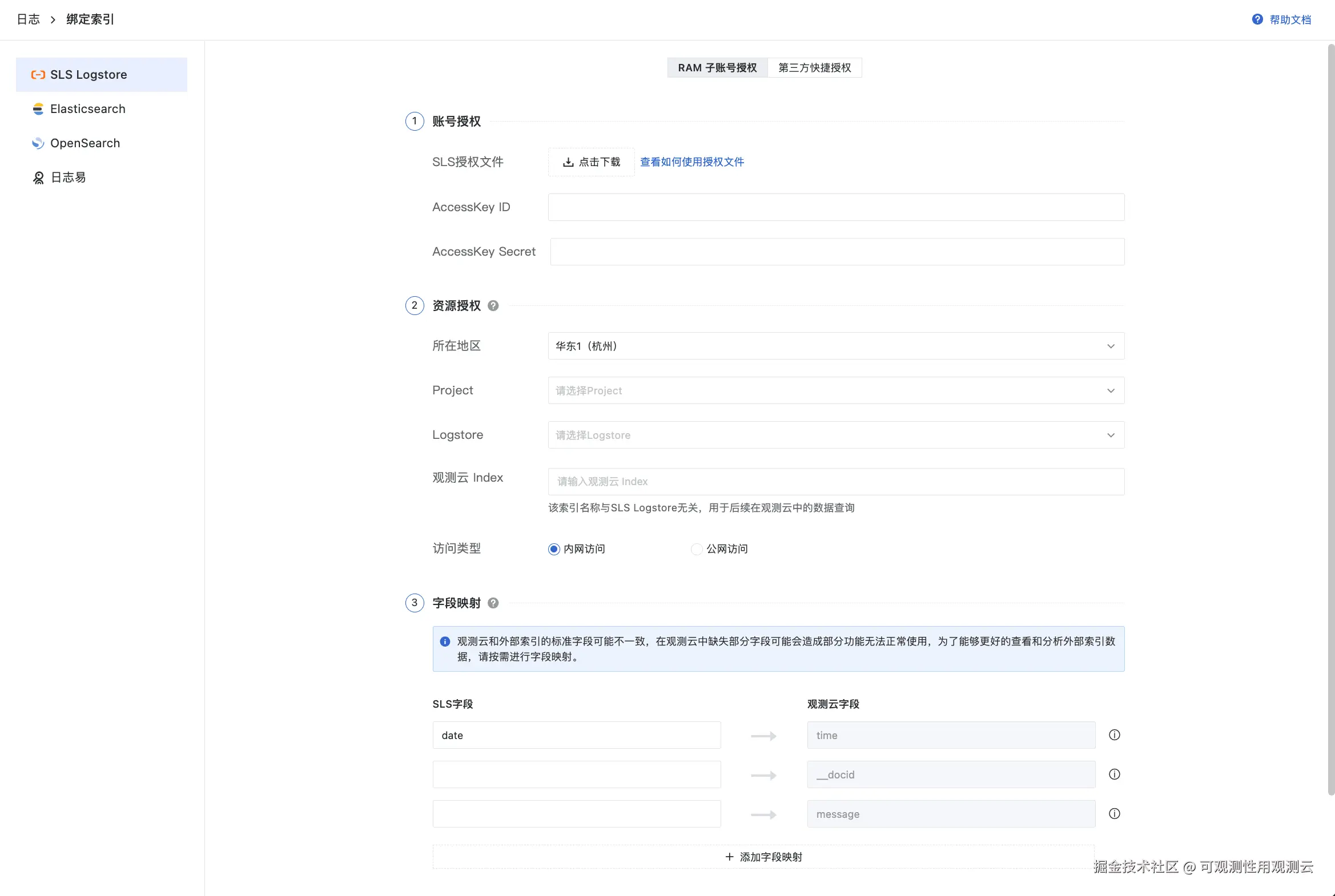The height and width of the screenshot is (896, 1335).
Task: Click the page vertical scrollbar
Action: pos(1330,420)
